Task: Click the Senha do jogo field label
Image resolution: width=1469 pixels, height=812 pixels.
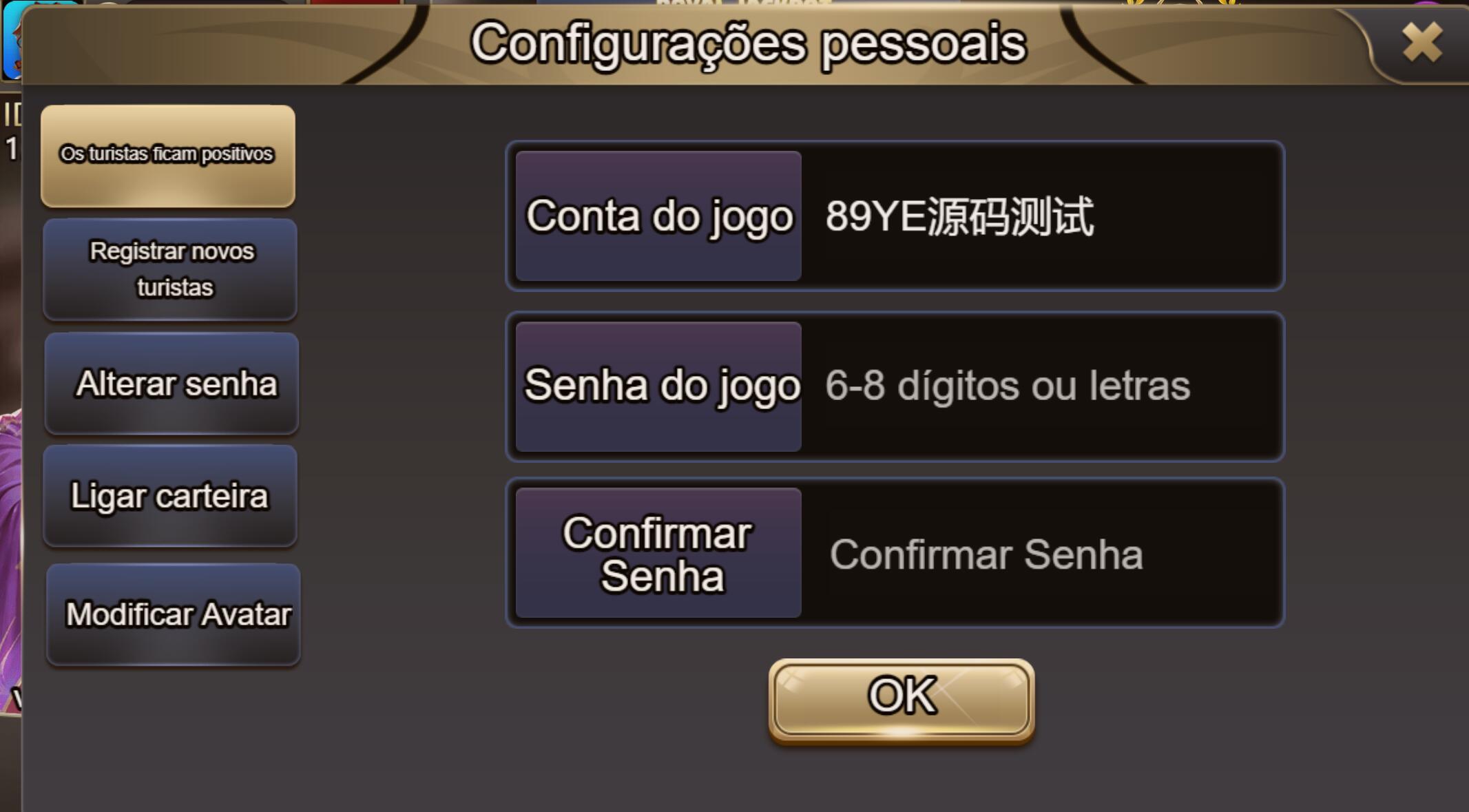Action: (x=658, y=386)
